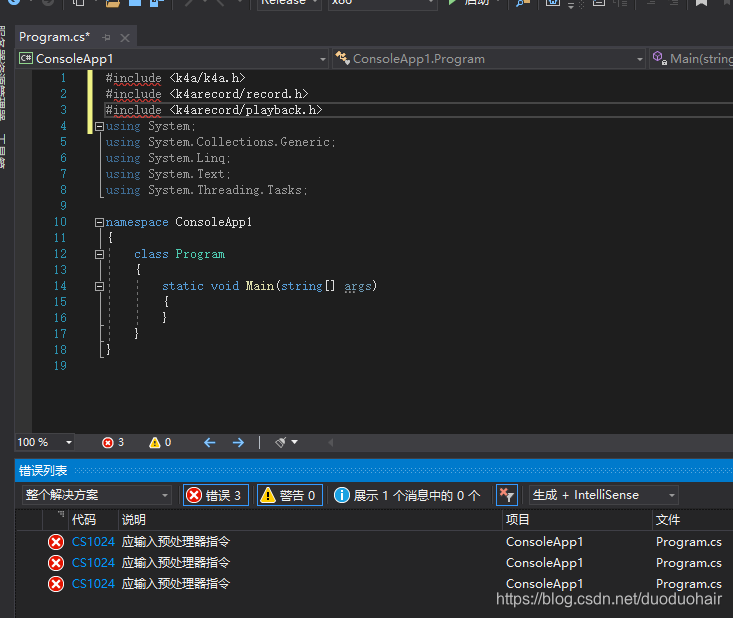733x618 pixels.
Task: Open the 生成 + IntelliSense dropdown
Action: coord(603,495)
